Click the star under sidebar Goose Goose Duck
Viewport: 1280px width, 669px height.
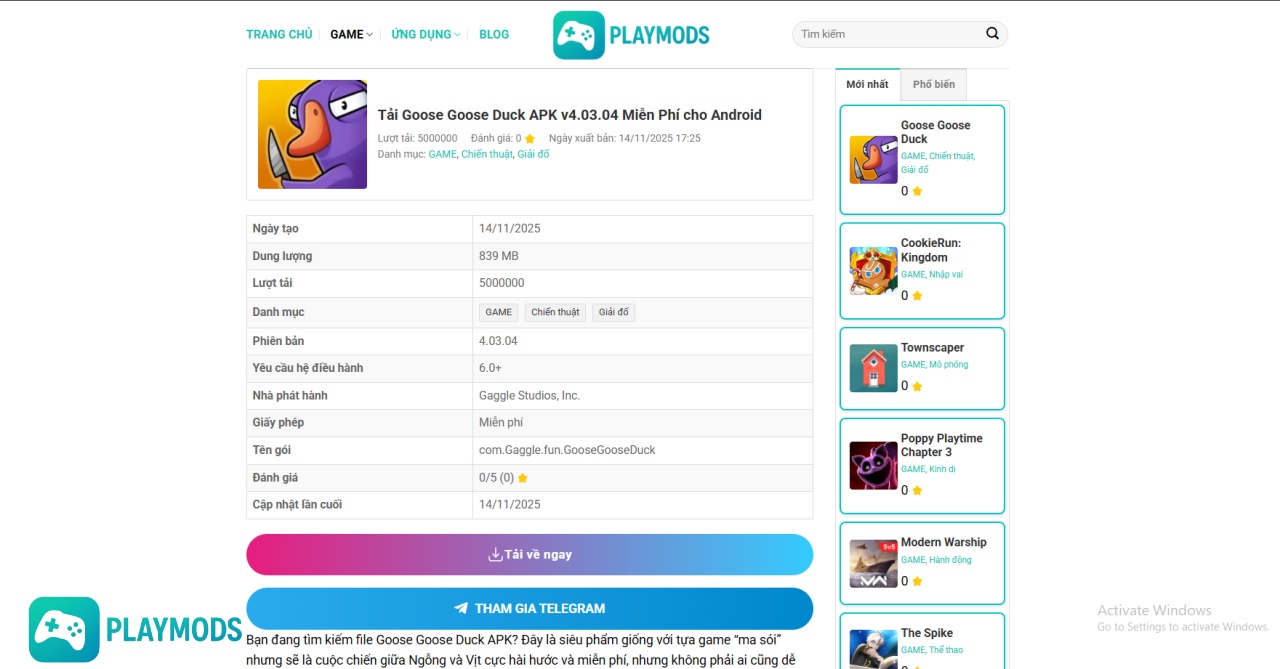point(917,191)
